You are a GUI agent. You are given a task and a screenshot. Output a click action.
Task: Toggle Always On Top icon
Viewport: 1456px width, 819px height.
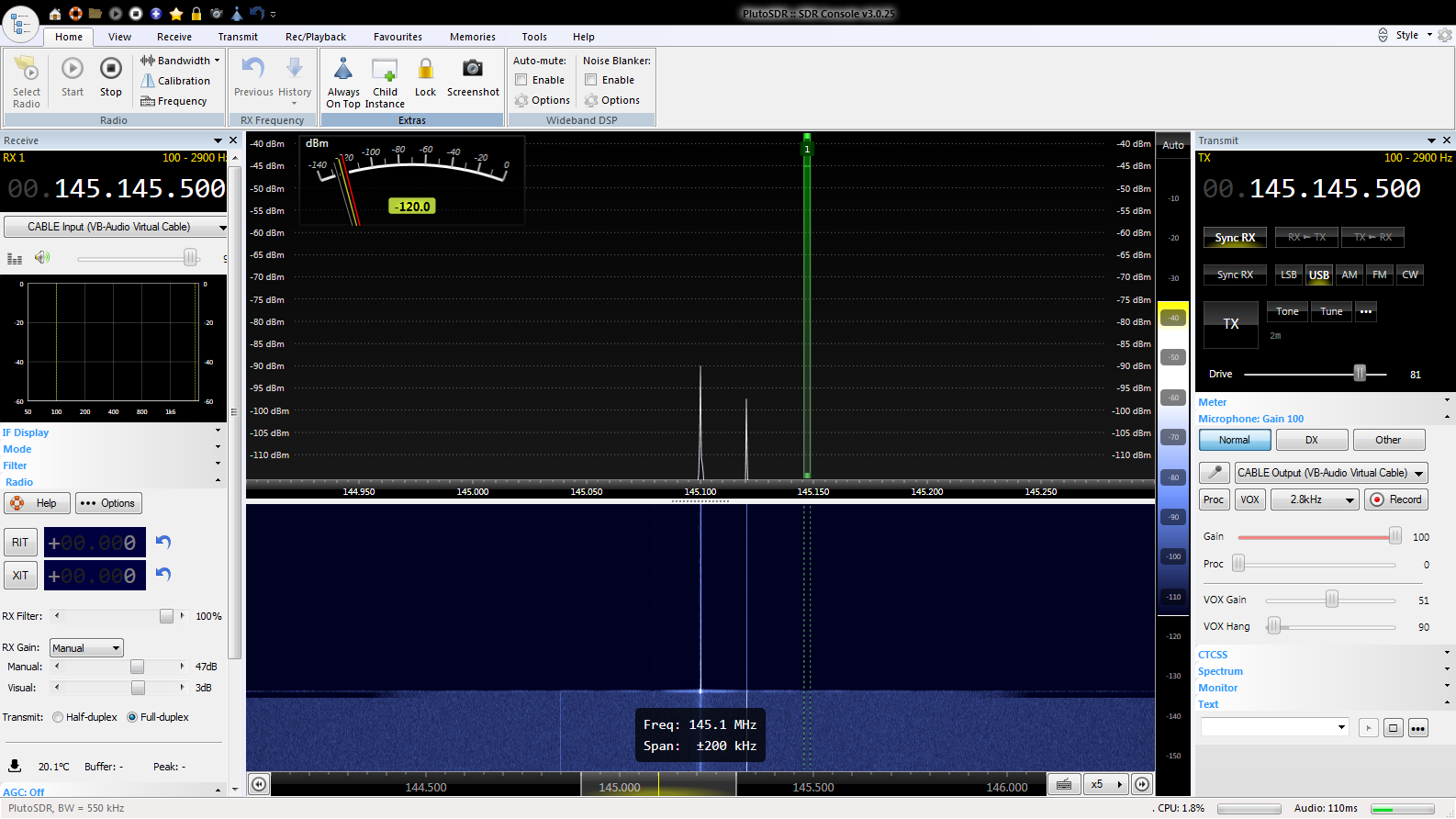(x=343, y=71)
